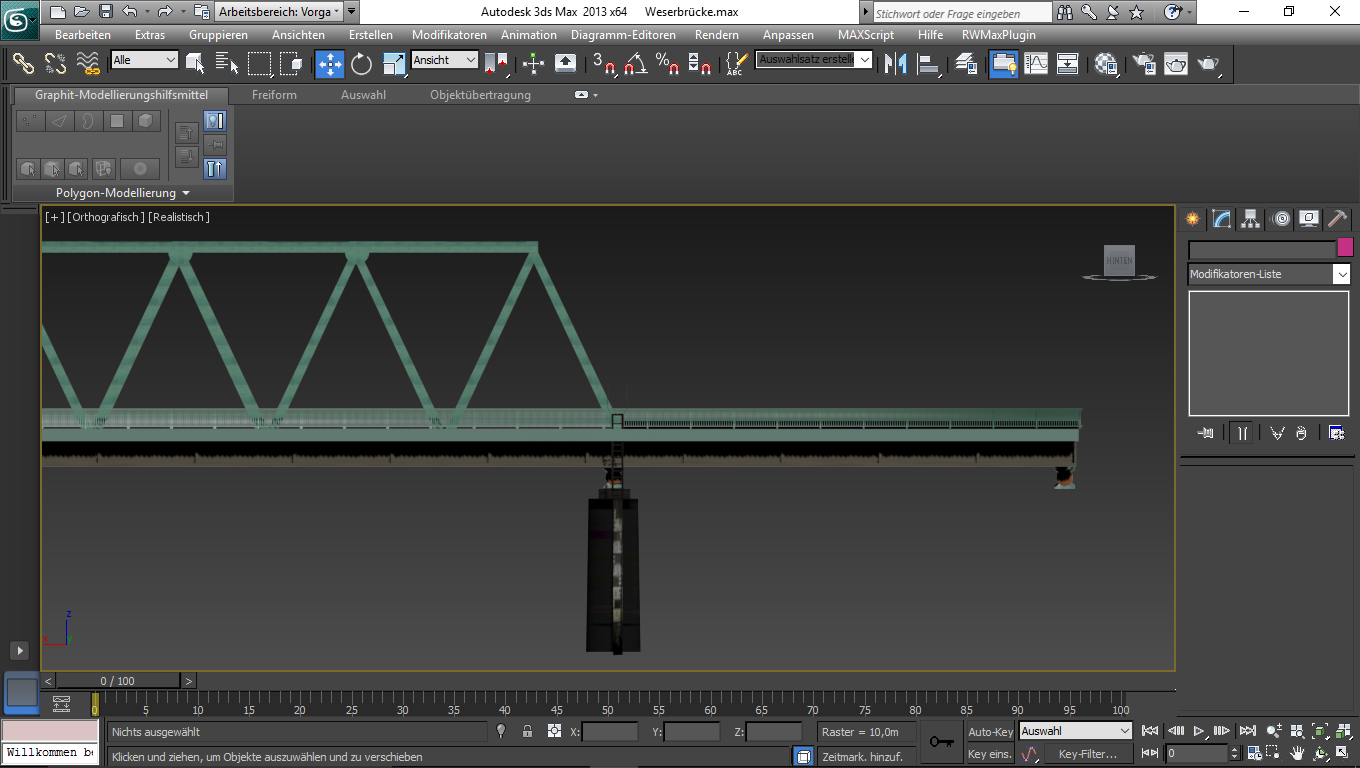This screenshot has width=1360, height=768.
Task: Open the Rendern menu
Action: [x=716, y=35]
